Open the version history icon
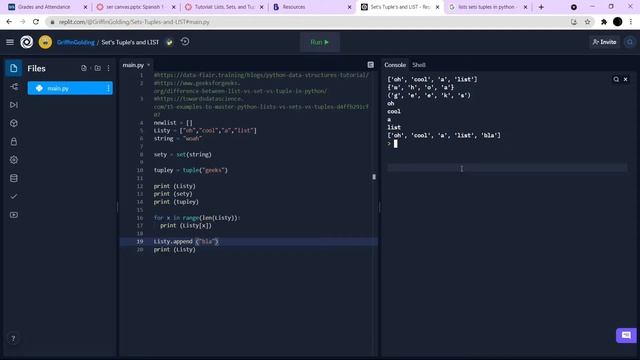The image size is (640, 360). coord(185,42)
